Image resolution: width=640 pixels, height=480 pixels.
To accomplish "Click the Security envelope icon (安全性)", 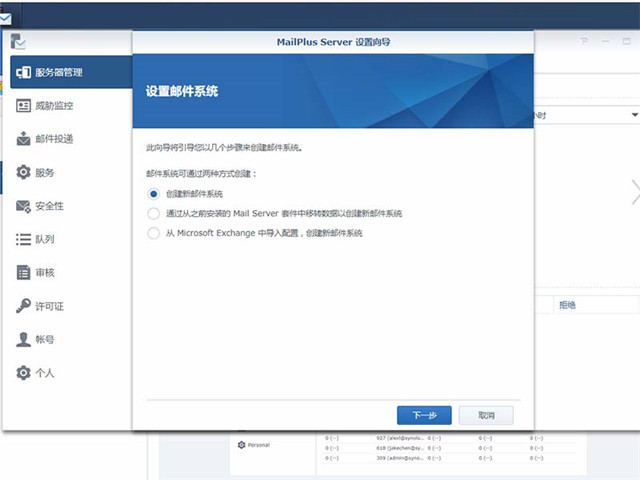I will point(23,206).
